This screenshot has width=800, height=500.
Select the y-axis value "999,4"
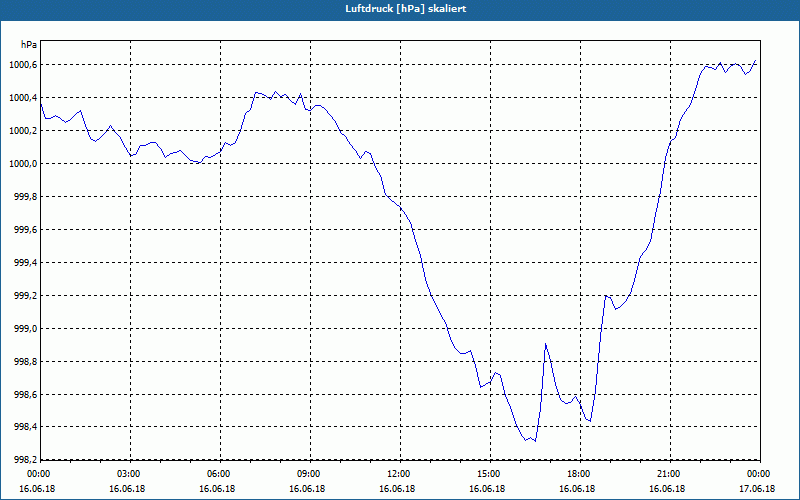pyautogui.click(x=27, y=263)
